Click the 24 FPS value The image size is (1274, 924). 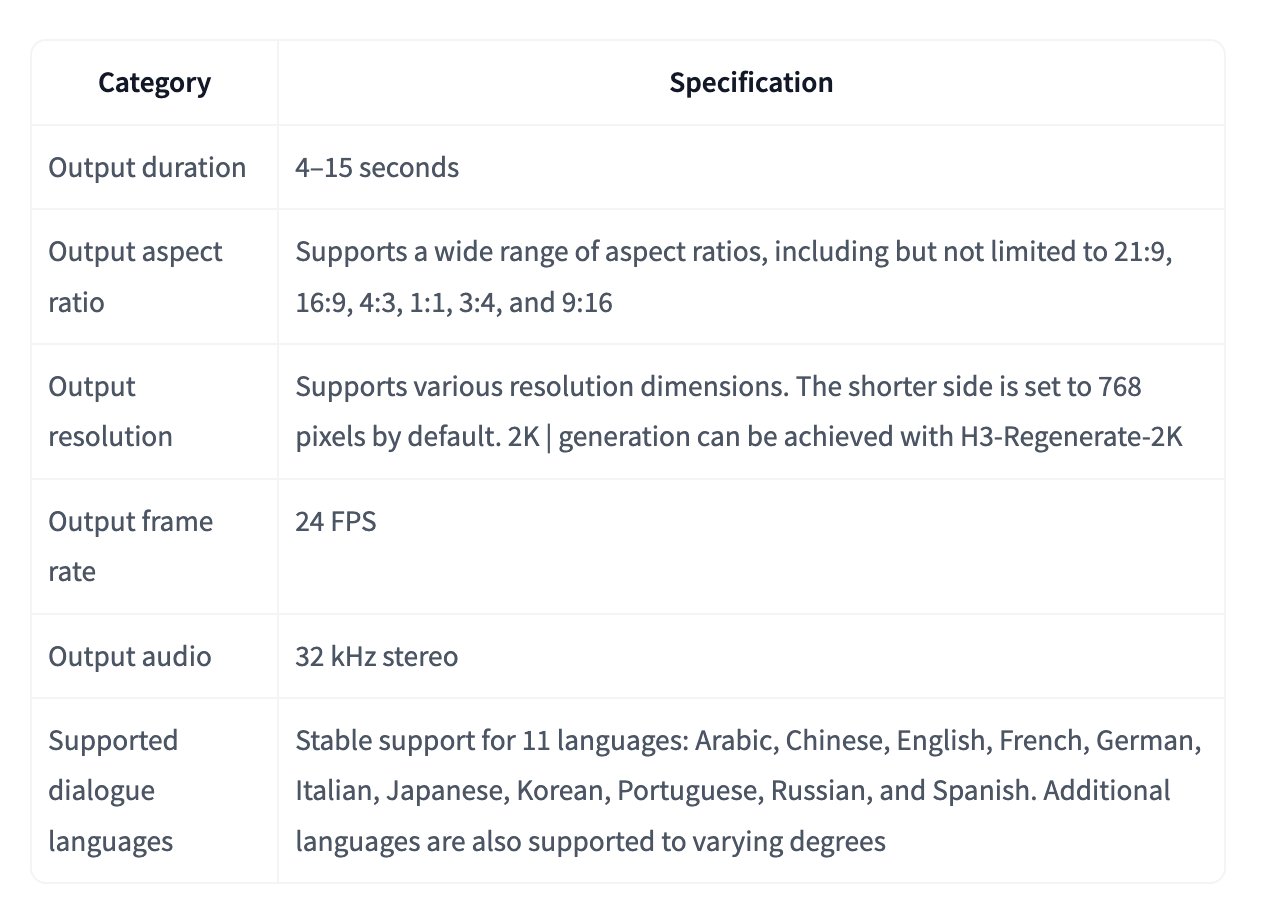(336, 521)
